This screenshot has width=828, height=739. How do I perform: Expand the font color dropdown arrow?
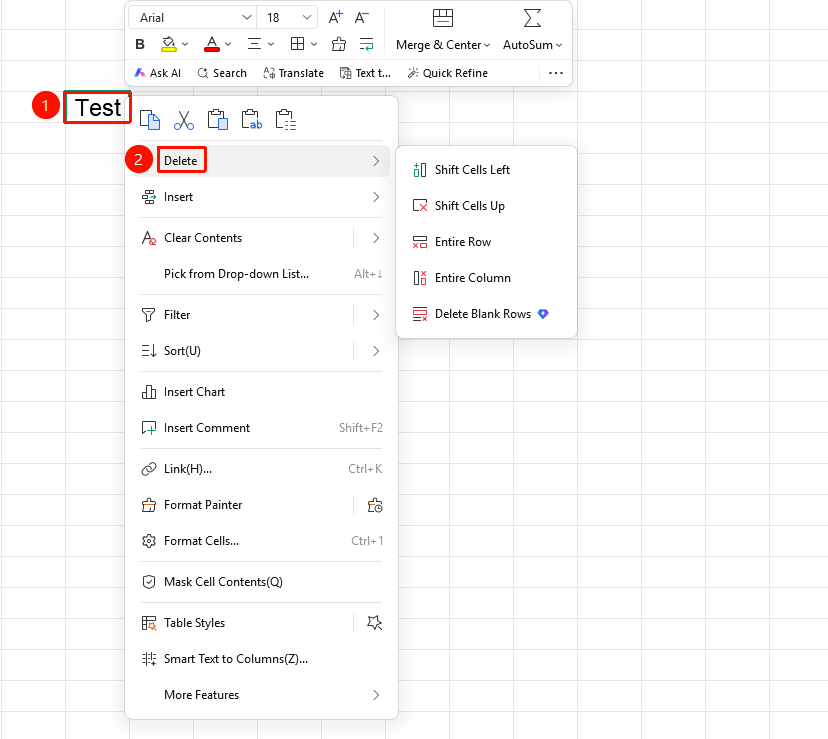pyautogui.click(x=228, y=44)
